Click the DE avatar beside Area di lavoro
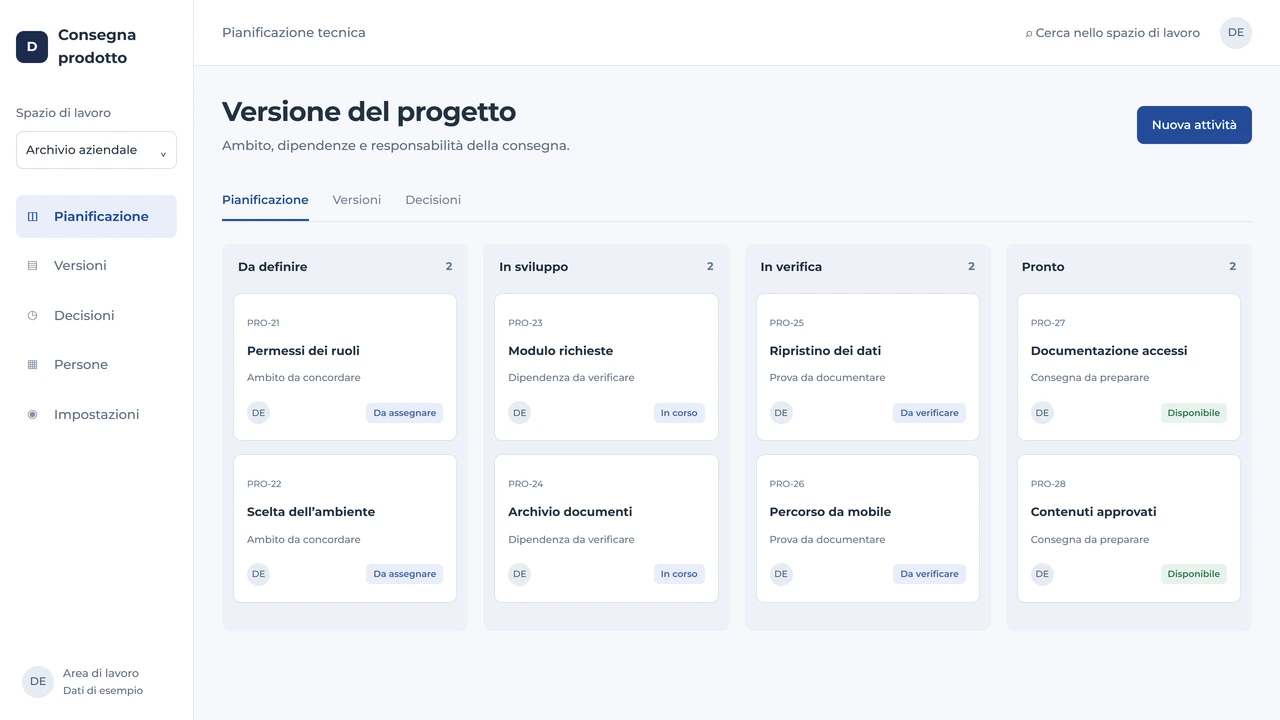 tap(38, 682)
